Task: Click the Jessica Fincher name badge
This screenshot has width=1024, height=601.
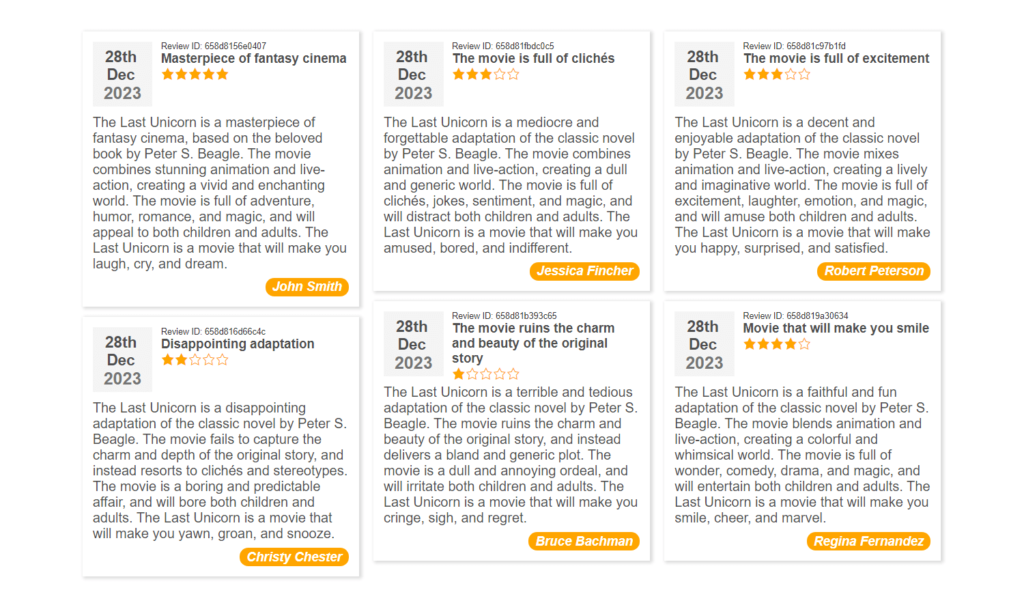Action: pyautogui.click(x=585, y=271)
